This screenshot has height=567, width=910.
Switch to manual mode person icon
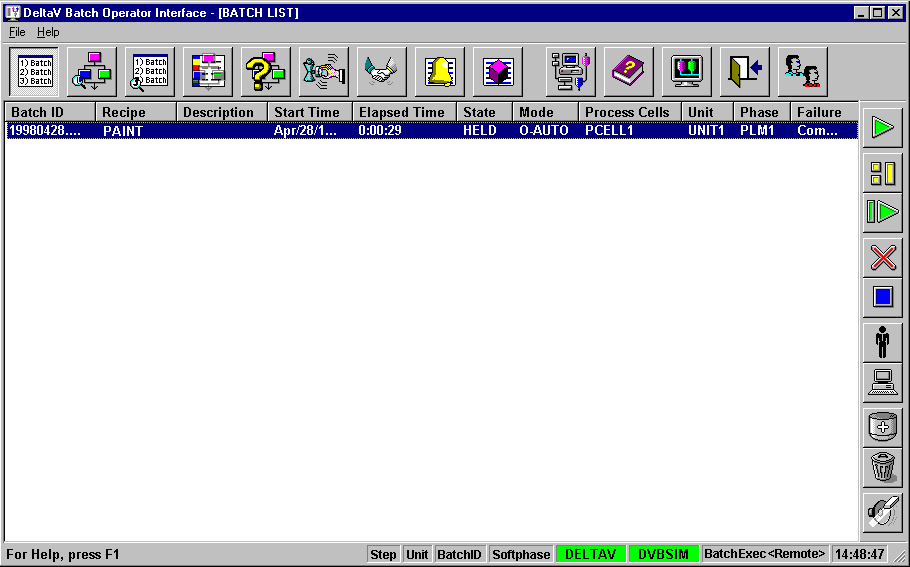click(x=883, y=342)
